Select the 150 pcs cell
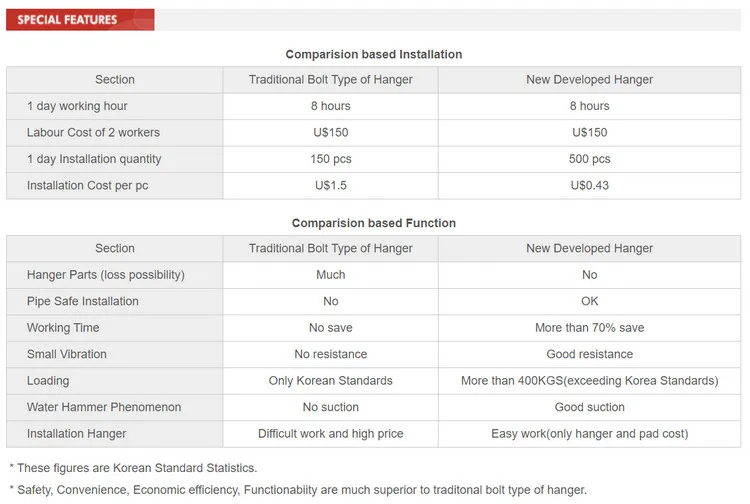 click(x=331, y=159)
